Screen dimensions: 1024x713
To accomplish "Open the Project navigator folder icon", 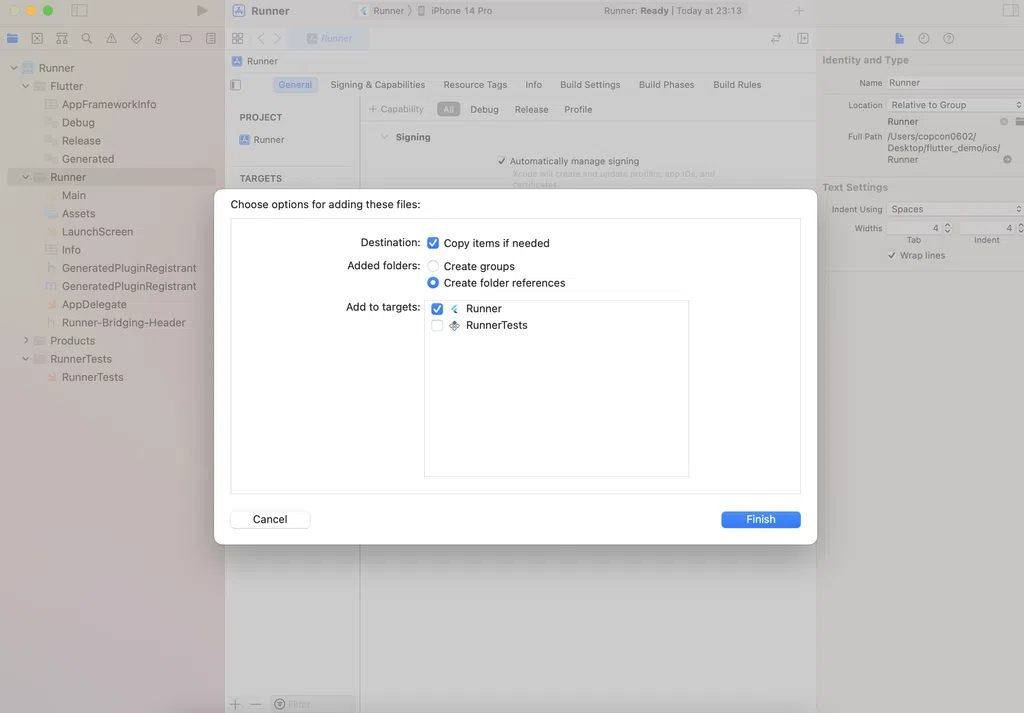I will click(12, 39).
